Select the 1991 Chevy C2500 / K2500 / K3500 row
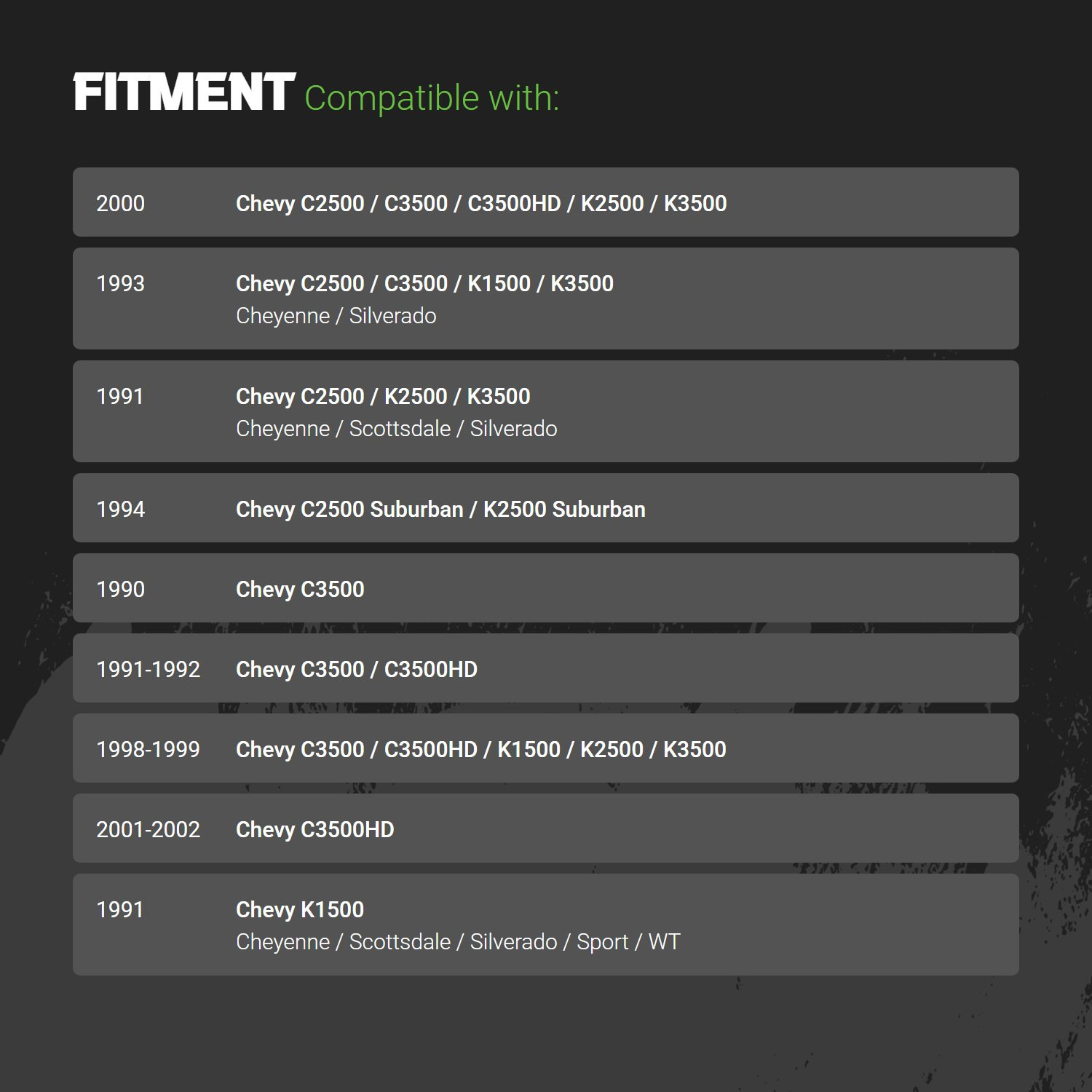Screen dimensions: 1092x1092 click(546, 411)
